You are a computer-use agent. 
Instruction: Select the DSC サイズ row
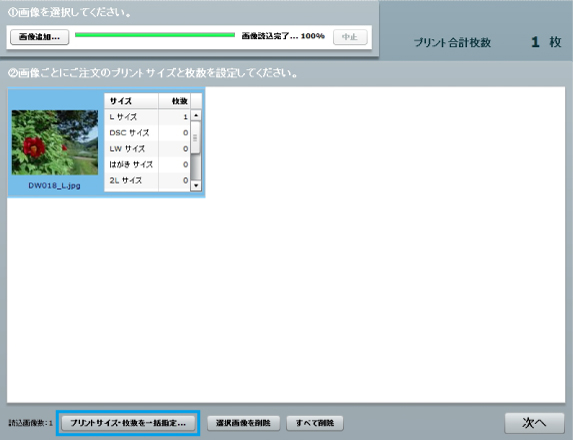(x=147, y=133)
